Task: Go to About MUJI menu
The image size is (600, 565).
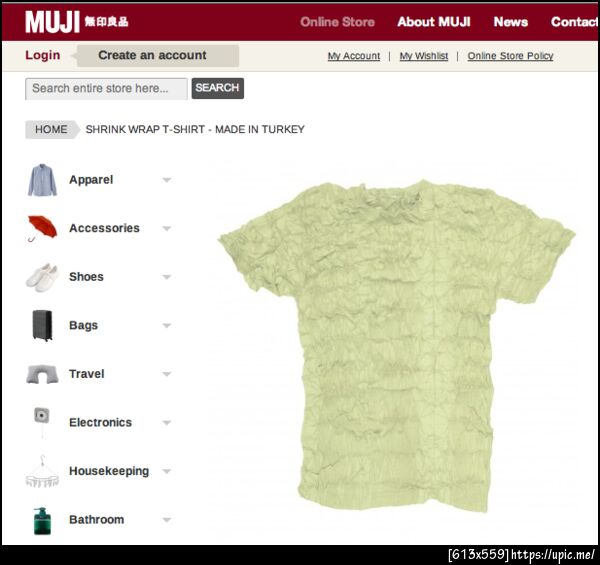Action: point(434,22)
